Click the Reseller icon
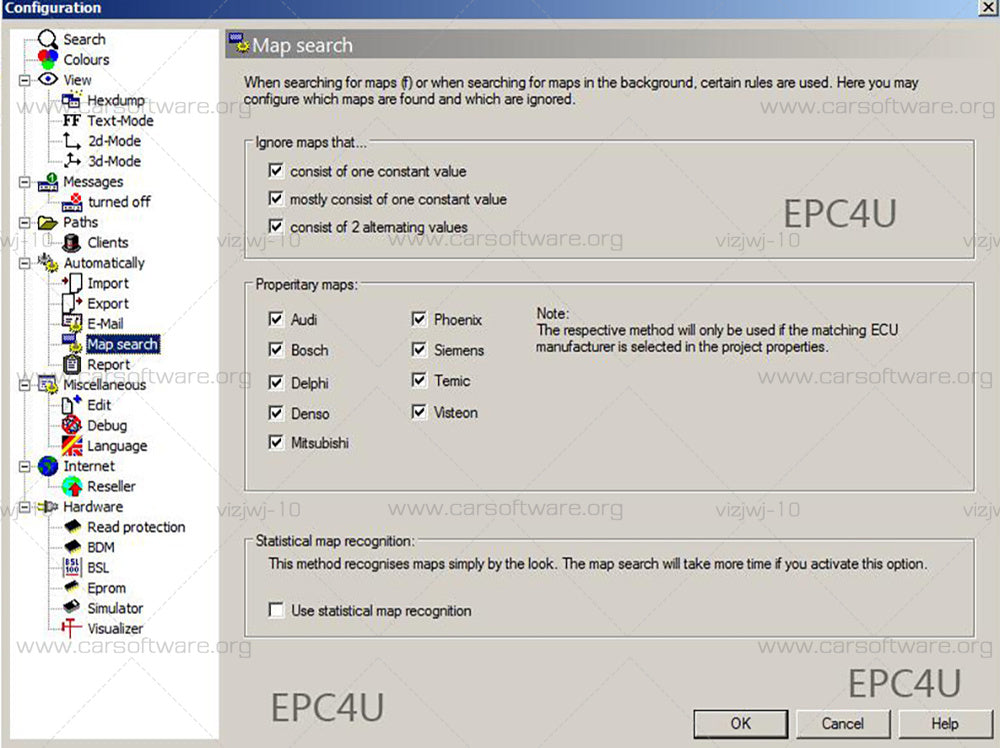The height and width of the screenshot is (748, 1000). pyautogui.click(x=72, y=486)
